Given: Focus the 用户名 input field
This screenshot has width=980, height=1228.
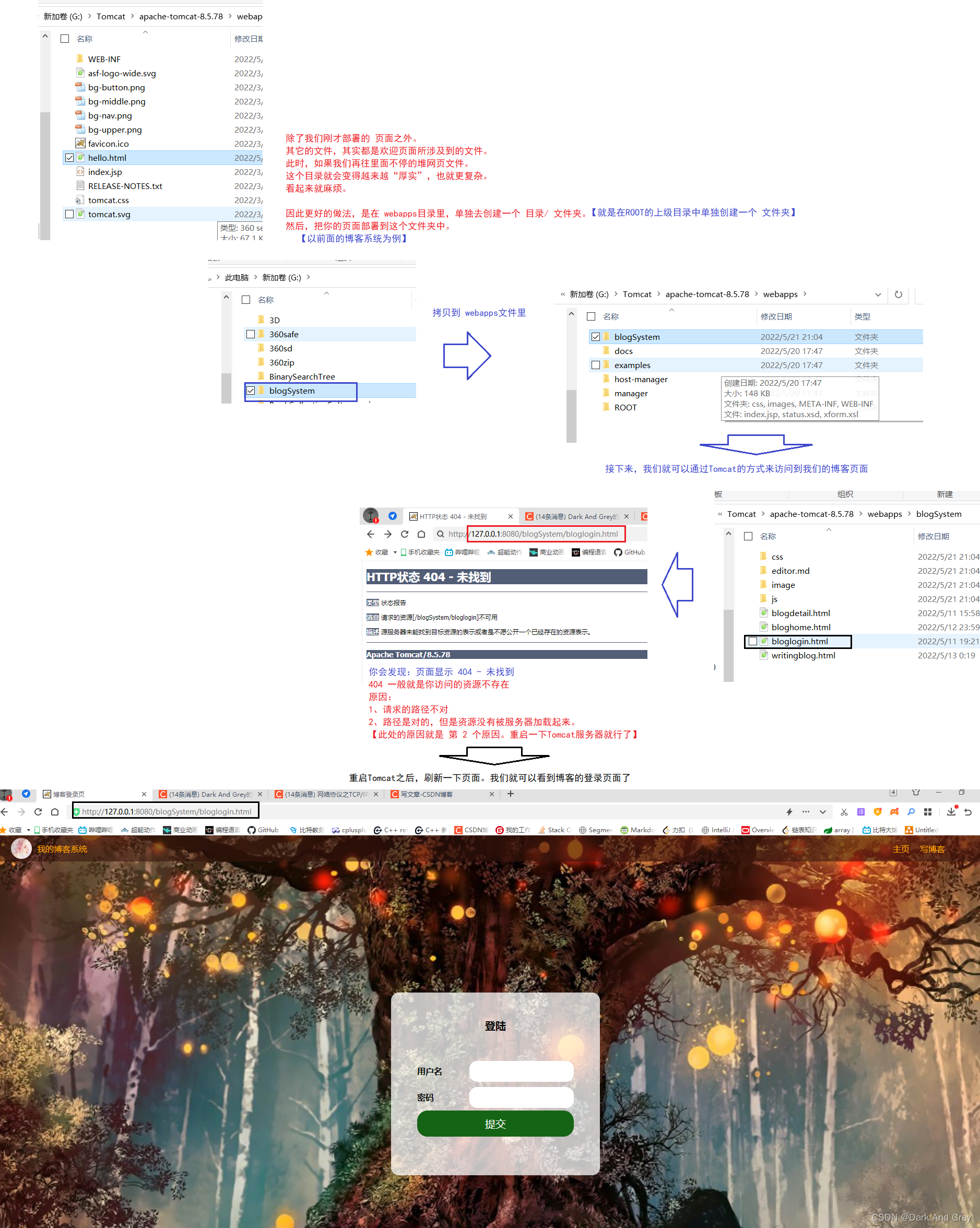Looking at the screenshot, I should (521, 1071).
